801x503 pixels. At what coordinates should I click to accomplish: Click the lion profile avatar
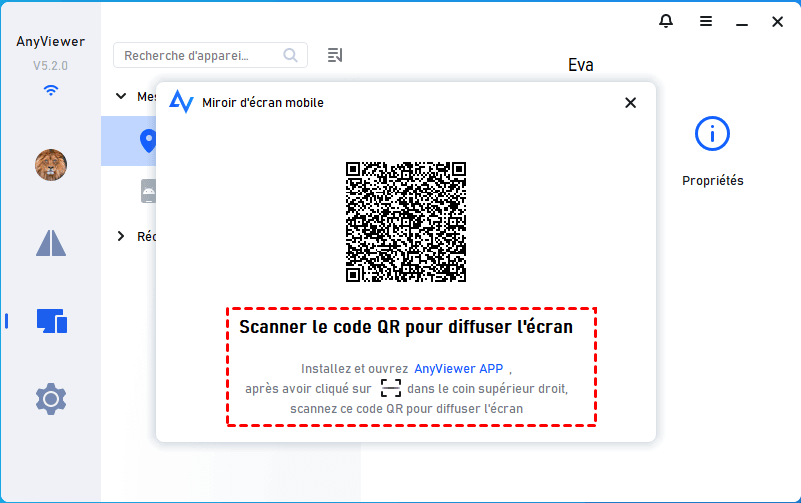51,165
